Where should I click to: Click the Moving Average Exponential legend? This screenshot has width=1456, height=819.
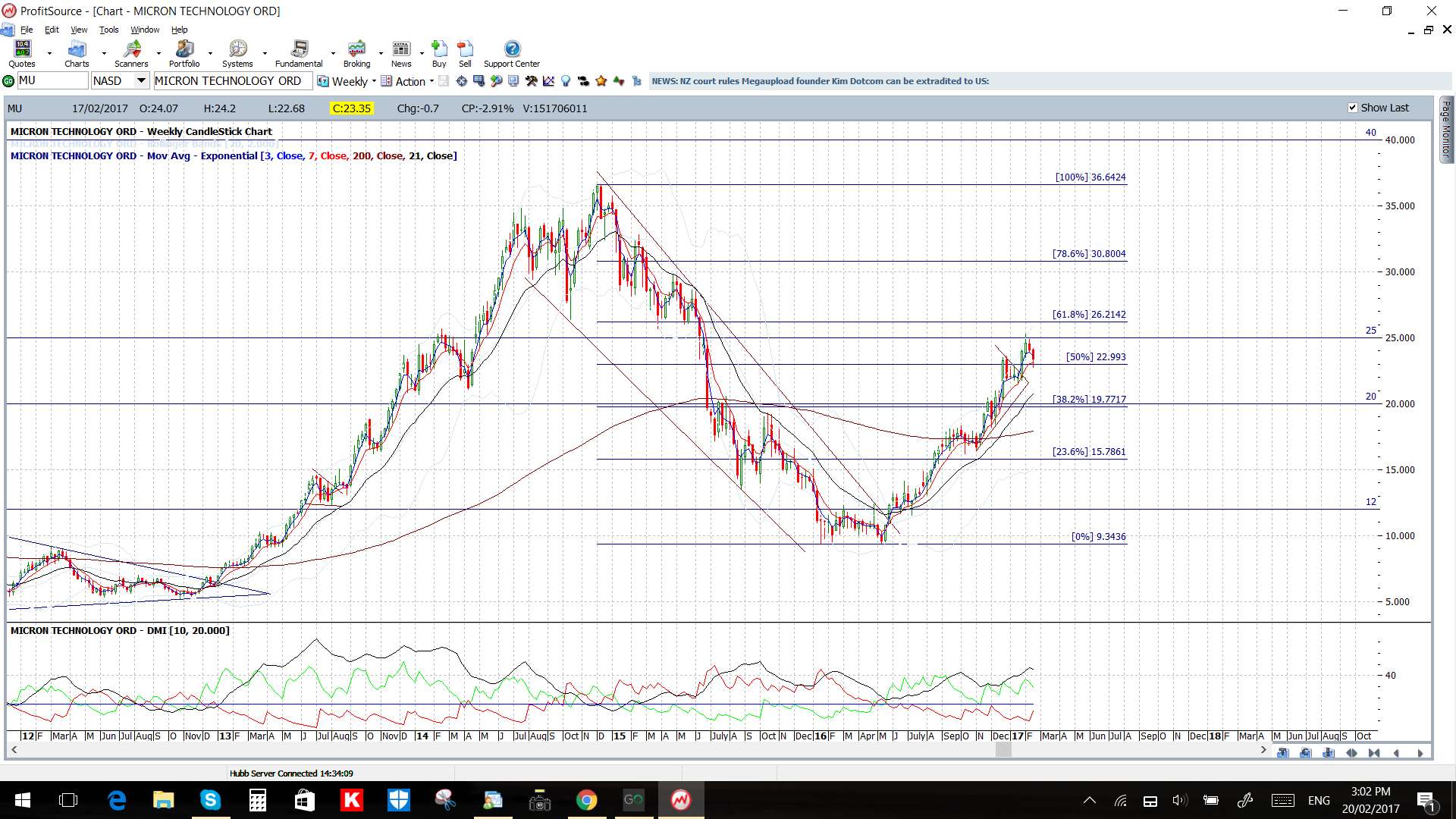coord(234,156)
